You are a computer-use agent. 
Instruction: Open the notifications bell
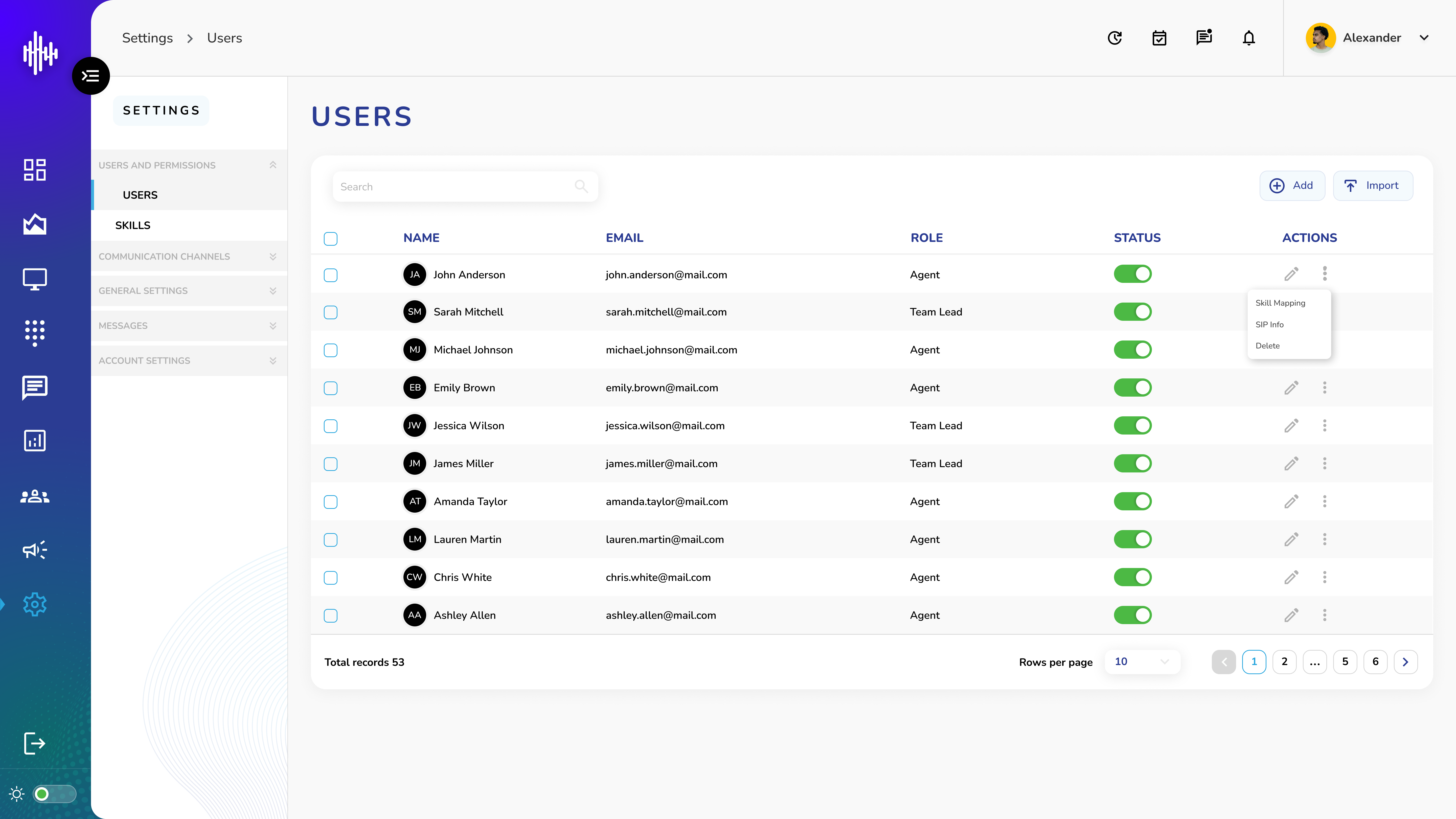(x=1248, y=38)
